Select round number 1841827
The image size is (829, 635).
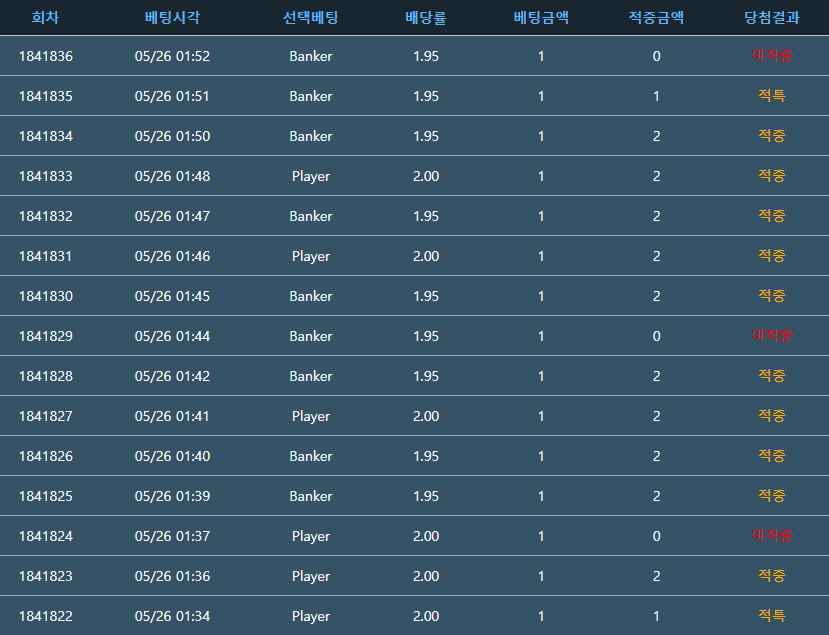[x=45, y=416]
